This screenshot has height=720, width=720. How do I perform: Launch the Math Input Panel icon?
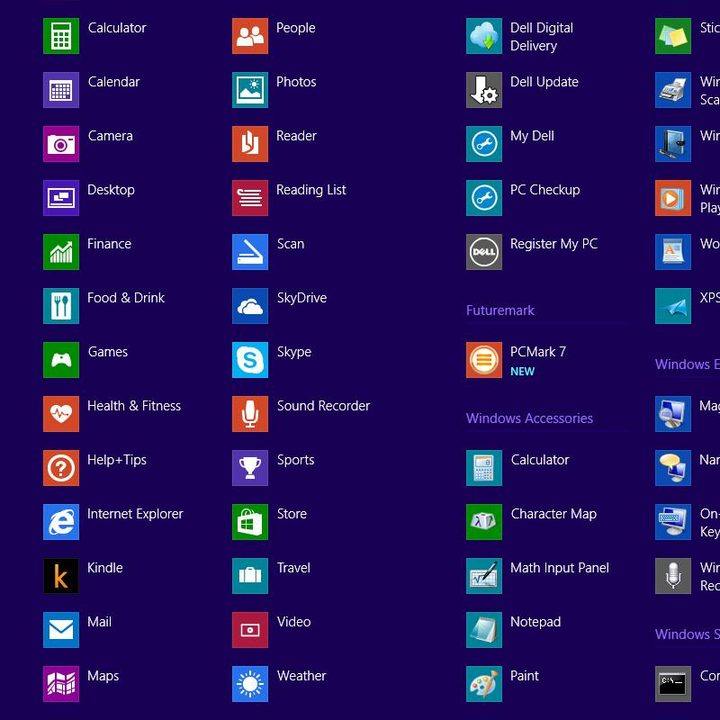point(484,576)
